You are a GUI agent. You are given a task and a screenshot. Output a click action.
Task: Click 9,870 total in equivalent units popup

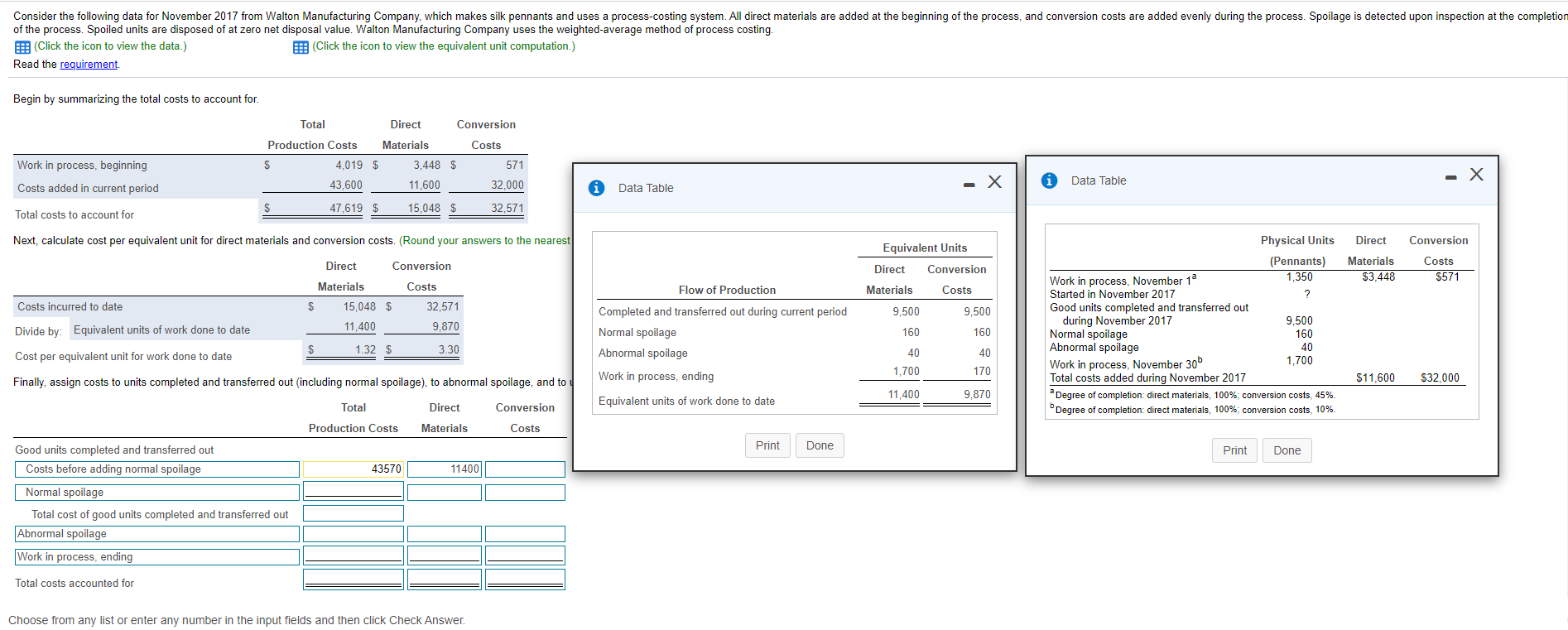pyautogui.click(x=977, y=395)
